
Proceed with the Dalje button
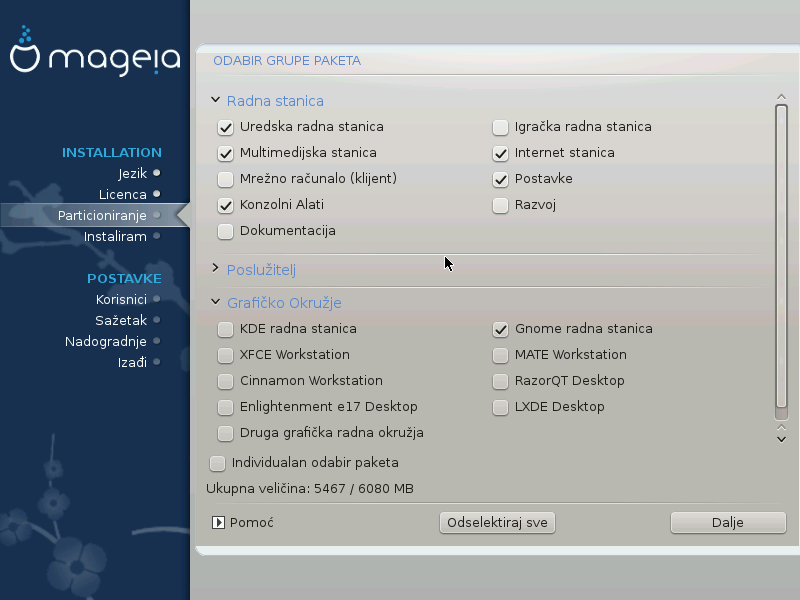pyautogui.click(x=728, y=523)
